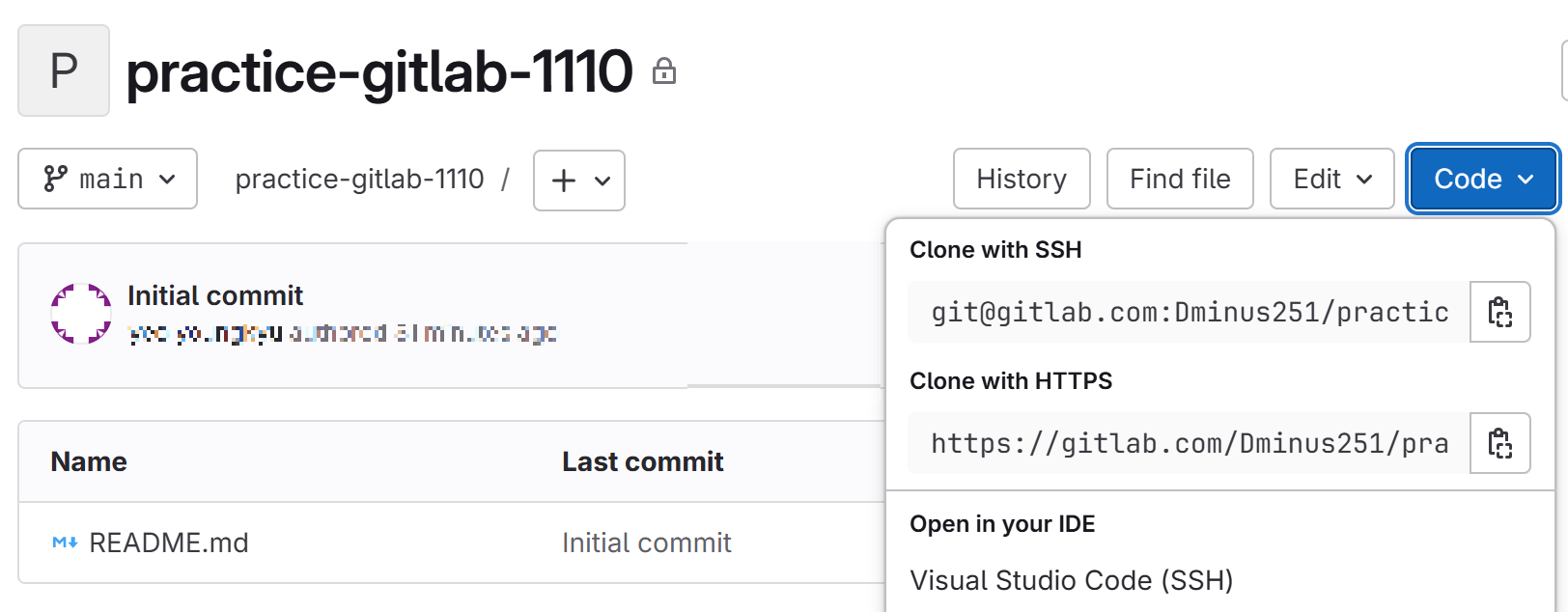Open the main branch selector dropdown

point(107,179)
